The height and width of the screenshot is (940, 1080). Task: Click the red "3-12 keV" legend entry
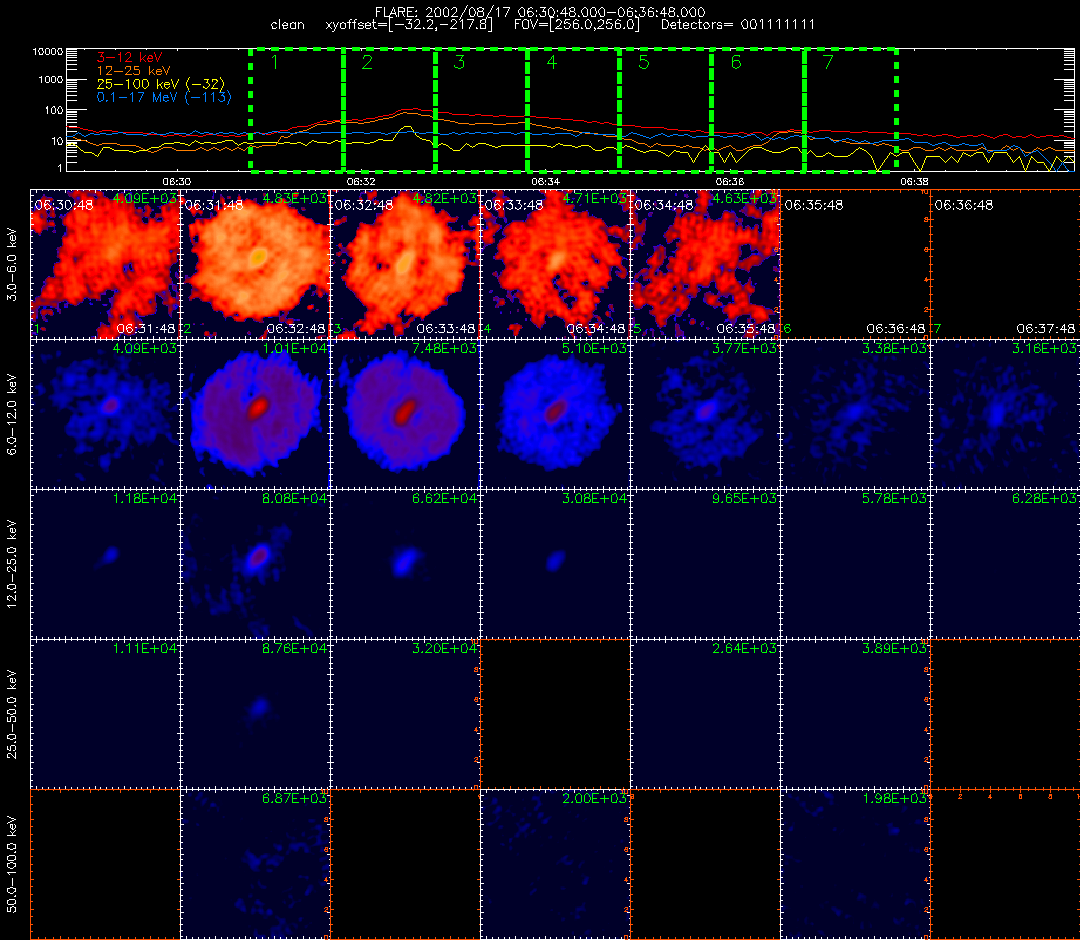pyautogui.click(x=129, y=58)
